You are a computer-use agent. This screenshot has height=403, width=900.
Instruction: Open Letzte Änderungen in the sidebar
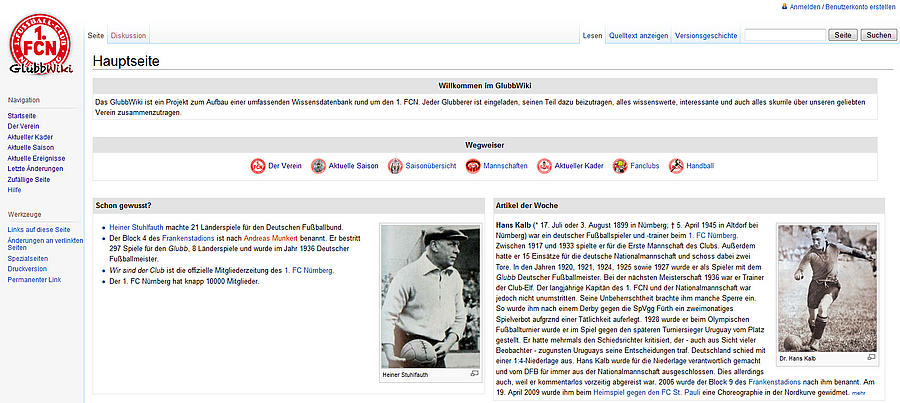point(36,169)
